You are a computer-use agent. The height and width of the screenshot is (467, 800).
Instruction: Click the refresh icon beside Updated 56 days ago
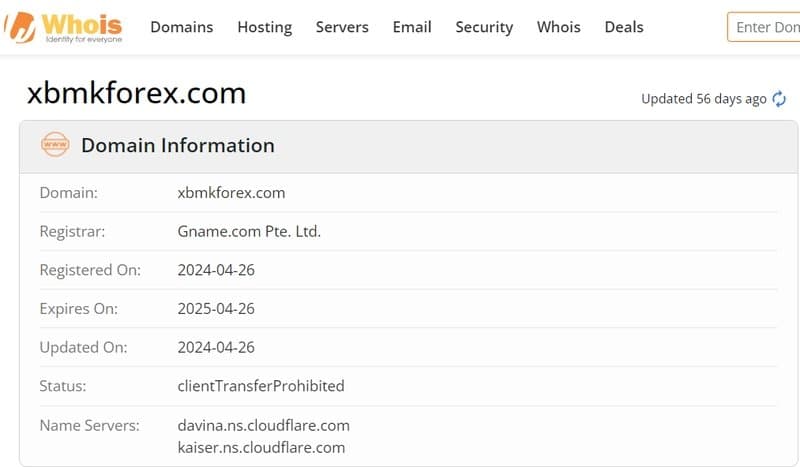click(779, 99)
